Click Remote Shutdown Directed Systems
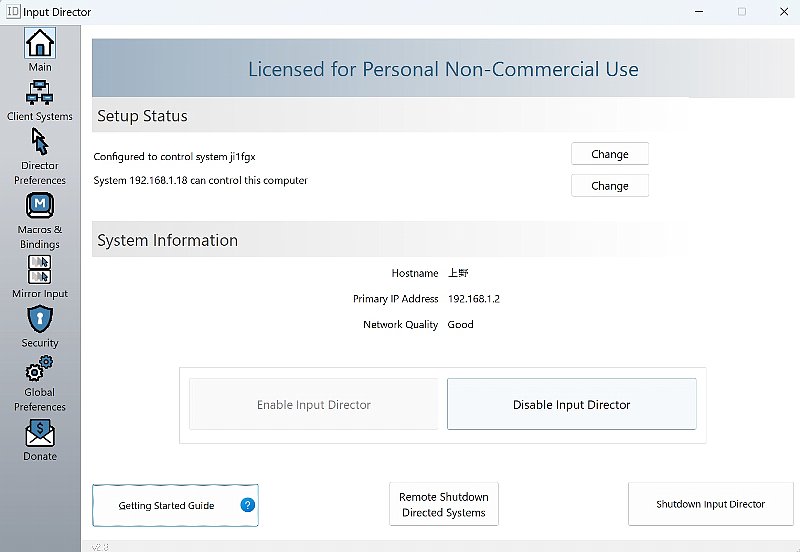Screen dimensions: 800x552 tap(444, 505)
